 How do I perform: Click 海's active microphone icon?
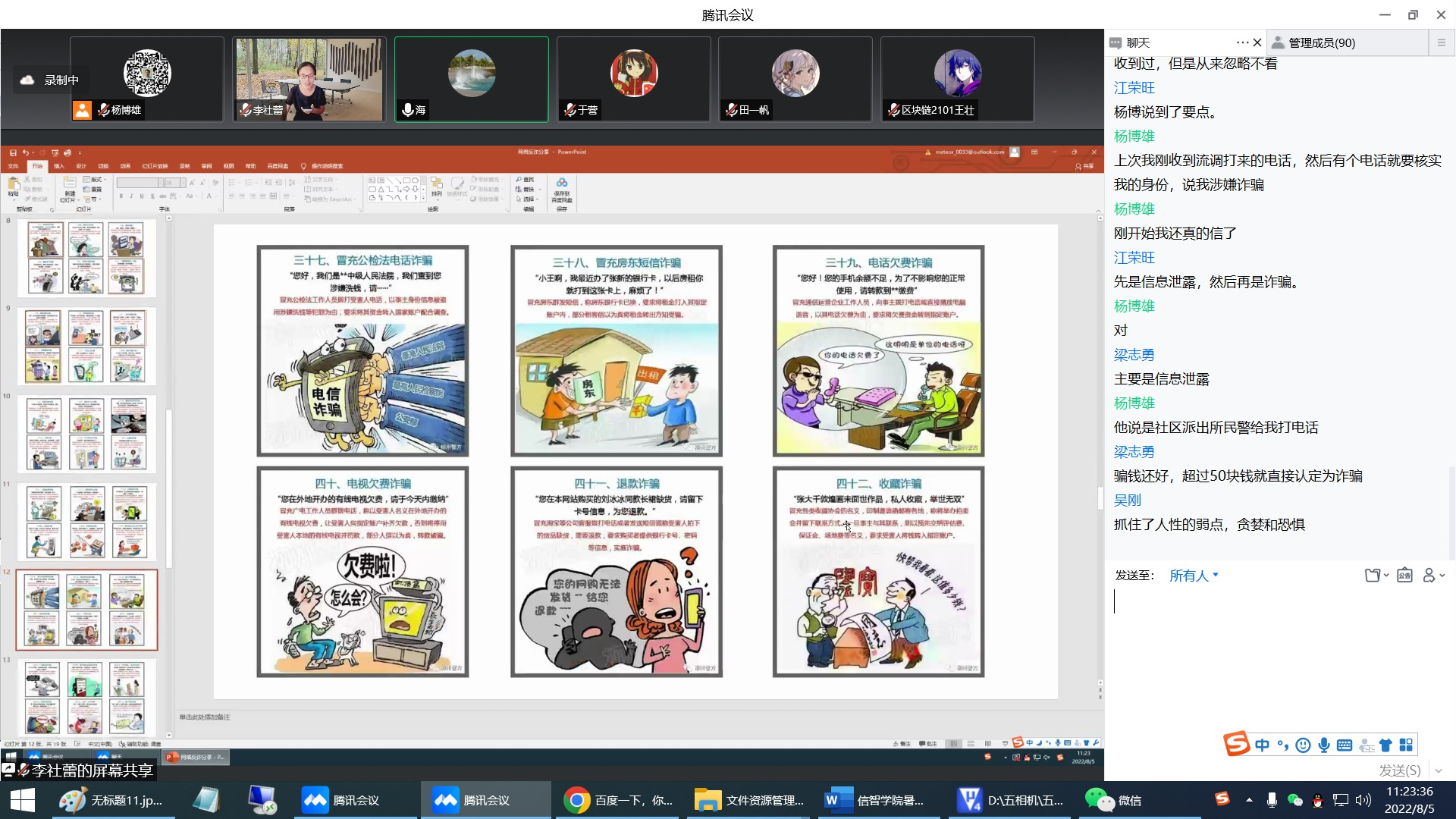(x=407, y=110)
